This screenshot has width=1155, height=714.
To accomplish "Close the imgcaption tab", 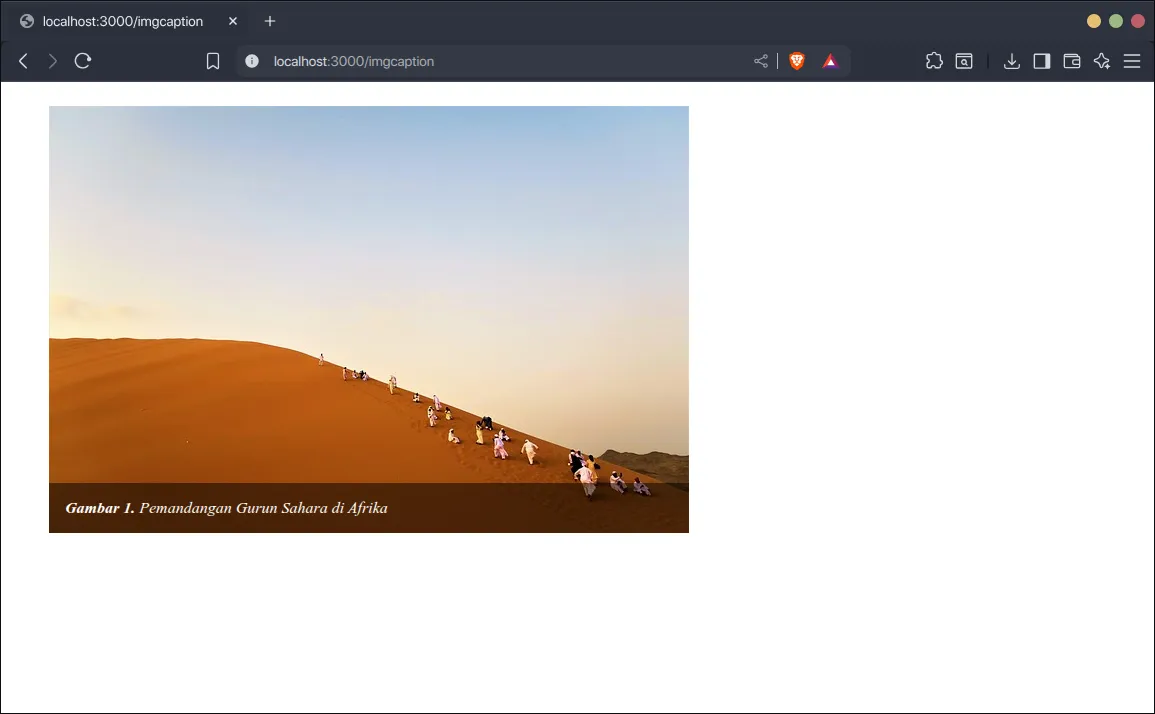I will (x=231, y=20).
